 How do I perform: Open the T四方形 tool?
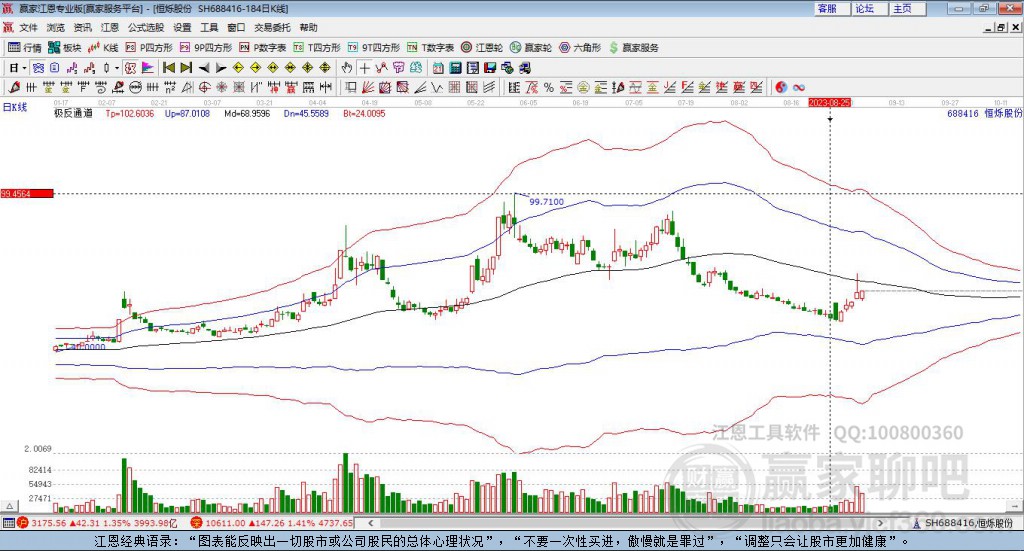tap(317, 48)
